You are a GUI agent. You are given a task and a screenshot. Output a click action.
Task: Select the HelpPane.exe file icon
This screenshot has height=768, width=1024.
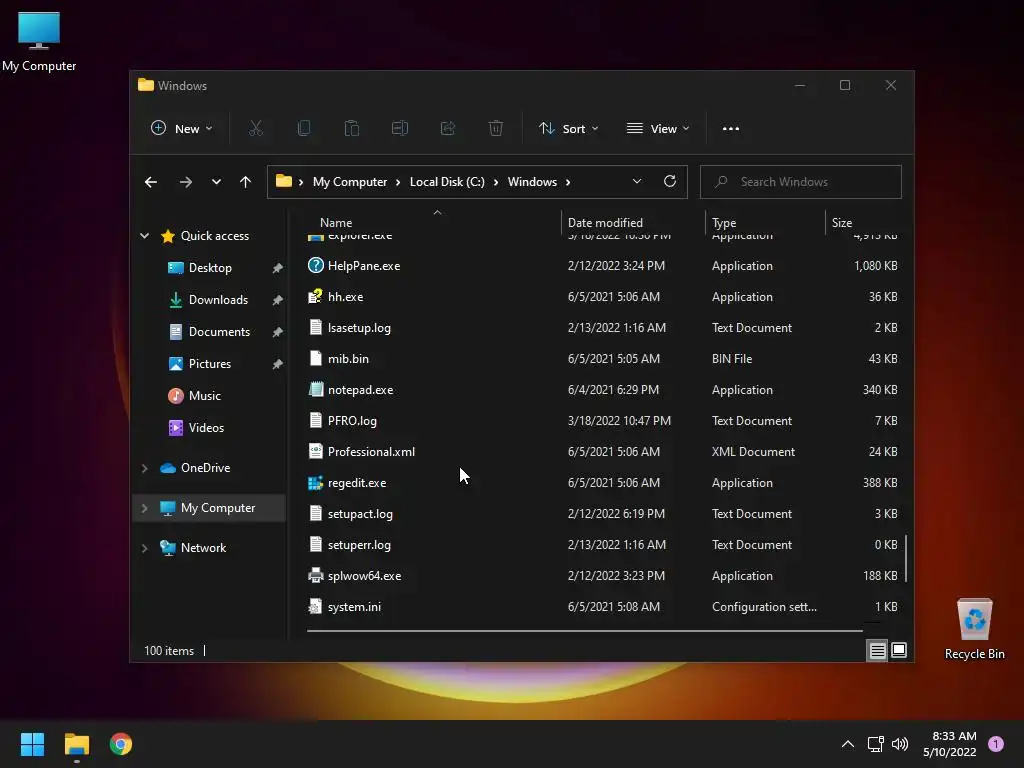click(315, 265)
